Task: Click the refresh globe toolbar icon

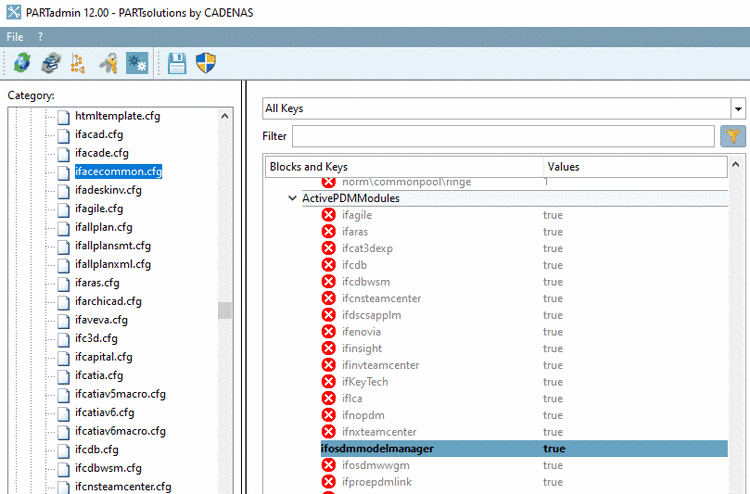Action: 22,63
